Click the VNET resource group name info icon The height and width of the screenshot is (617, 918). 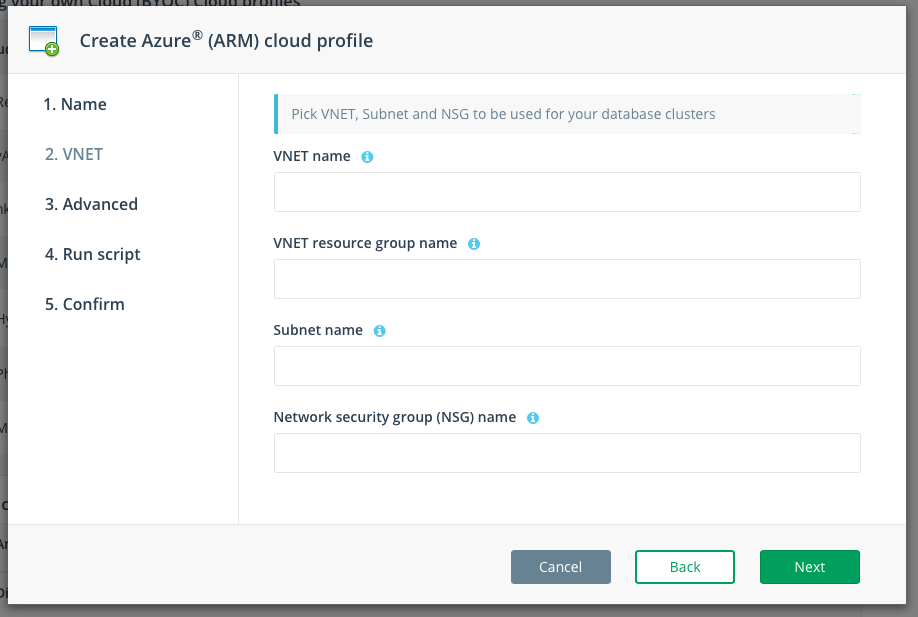click(474, 244)
